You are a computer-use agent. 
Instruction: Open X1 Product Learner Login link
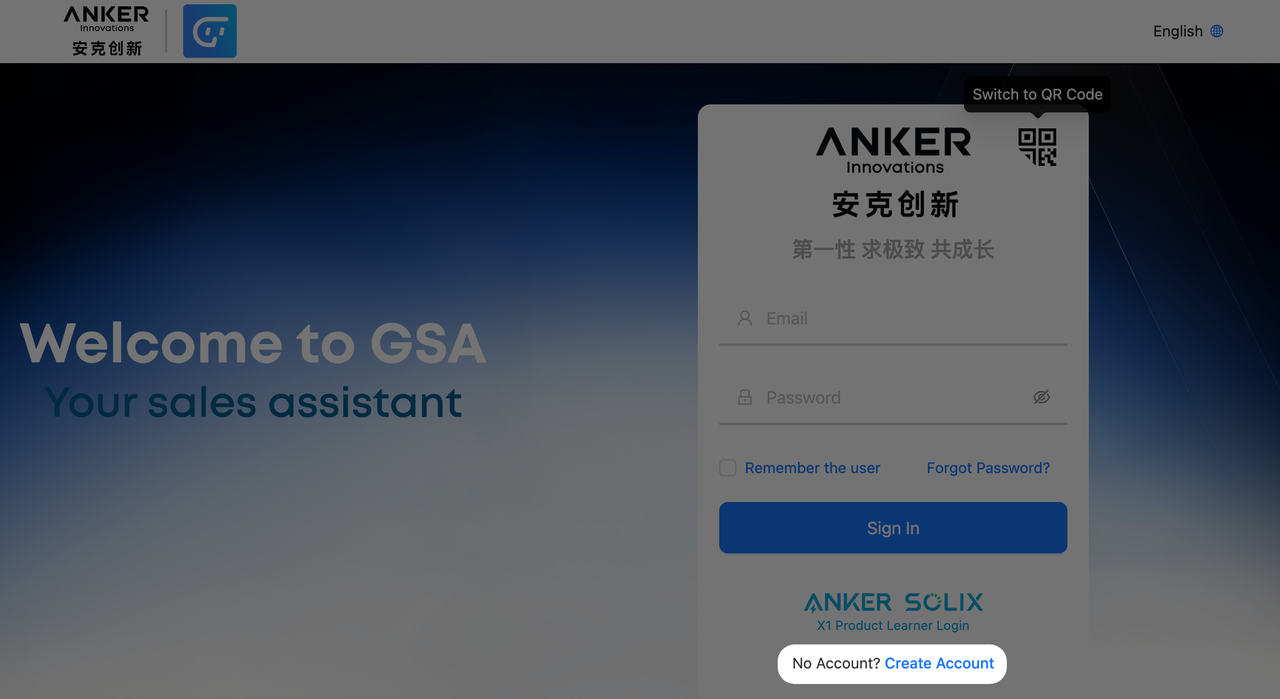click(x=893, y=626)
